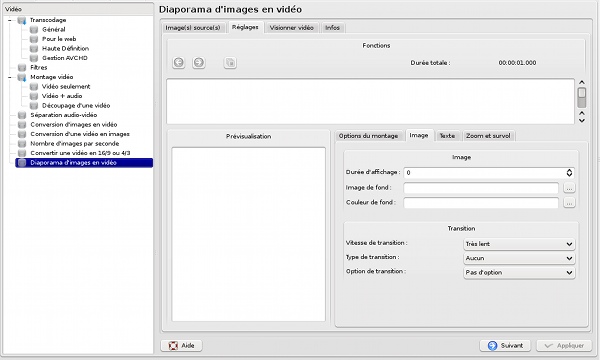Select Filtres in the tree

[x=39, y=68]
